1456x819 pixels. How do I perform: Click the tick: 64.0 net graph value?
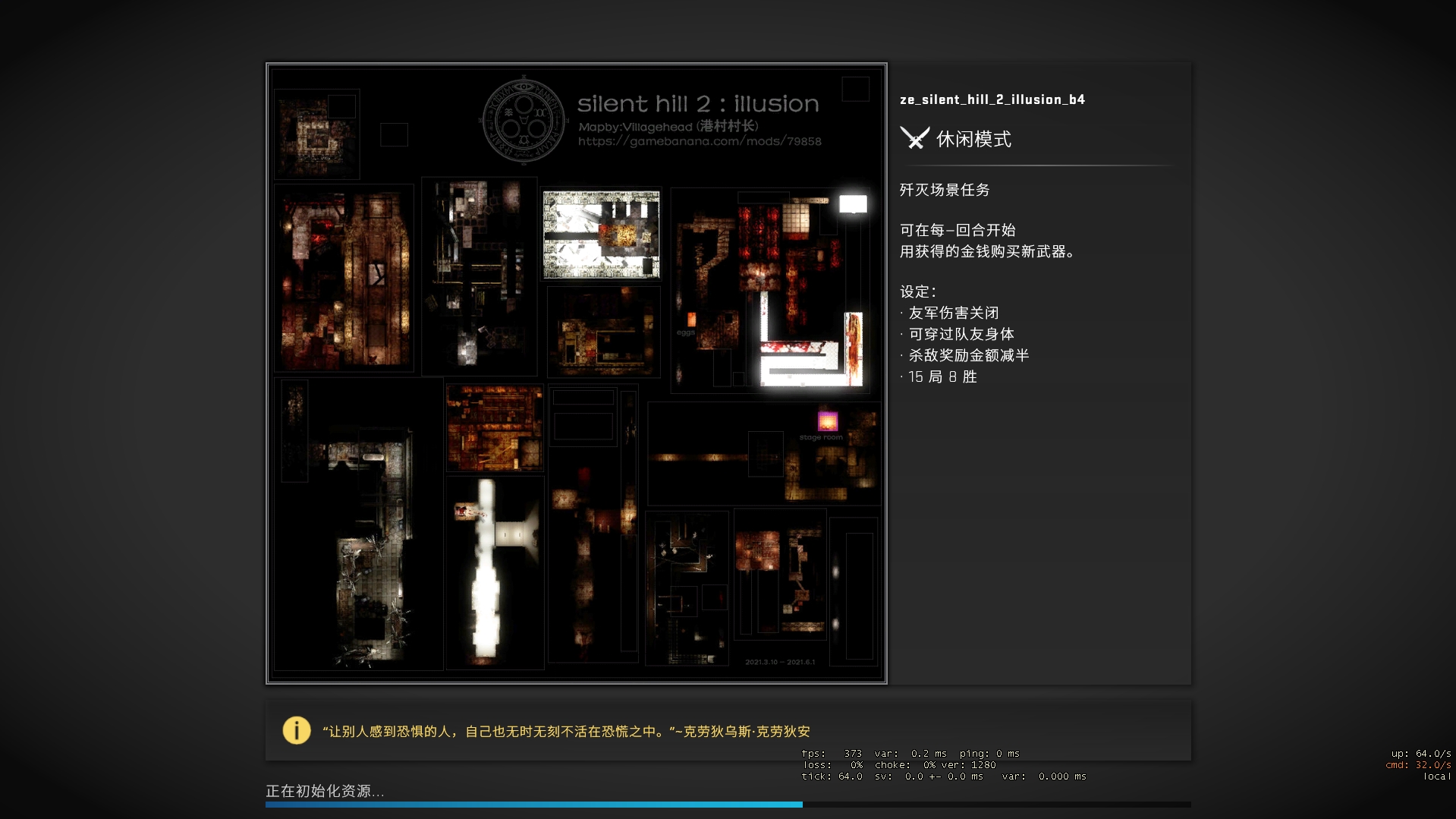832,776
